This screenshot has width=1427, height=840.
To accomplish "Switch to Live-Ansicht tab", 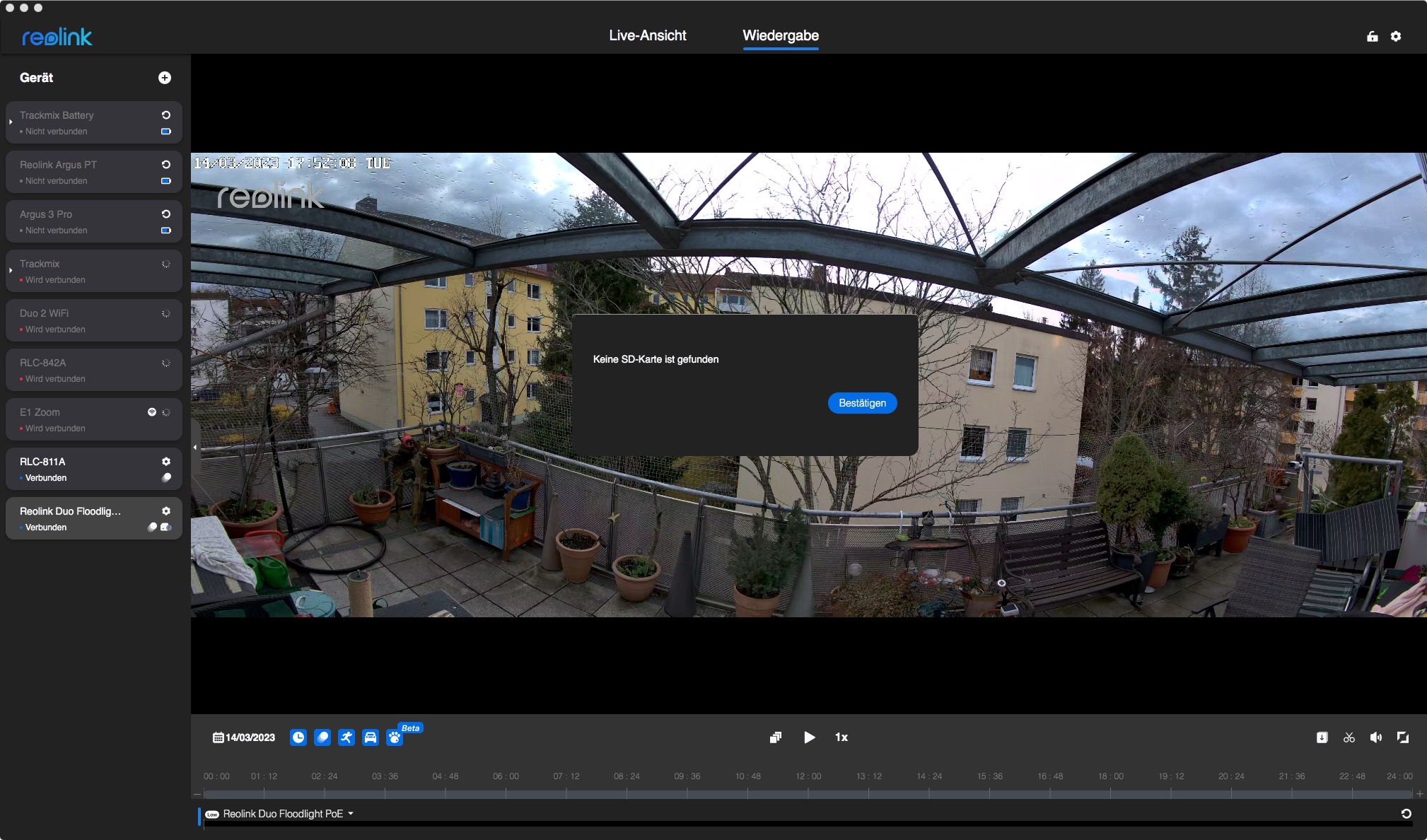I will click(647, 35).
